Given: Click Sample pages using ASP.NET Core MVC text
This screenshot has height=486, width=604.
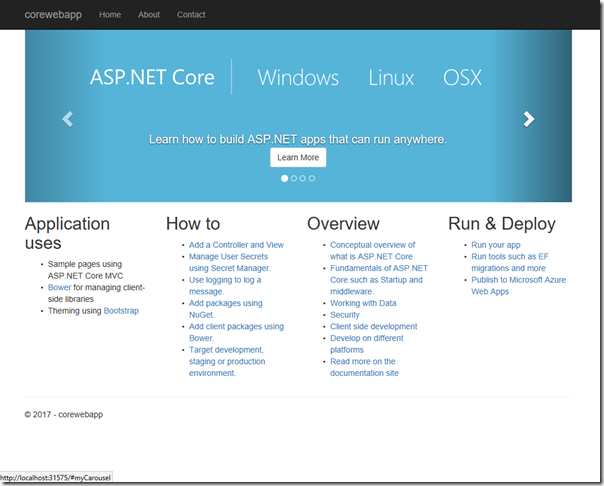Looking at the screenshot, I should 85,270.
